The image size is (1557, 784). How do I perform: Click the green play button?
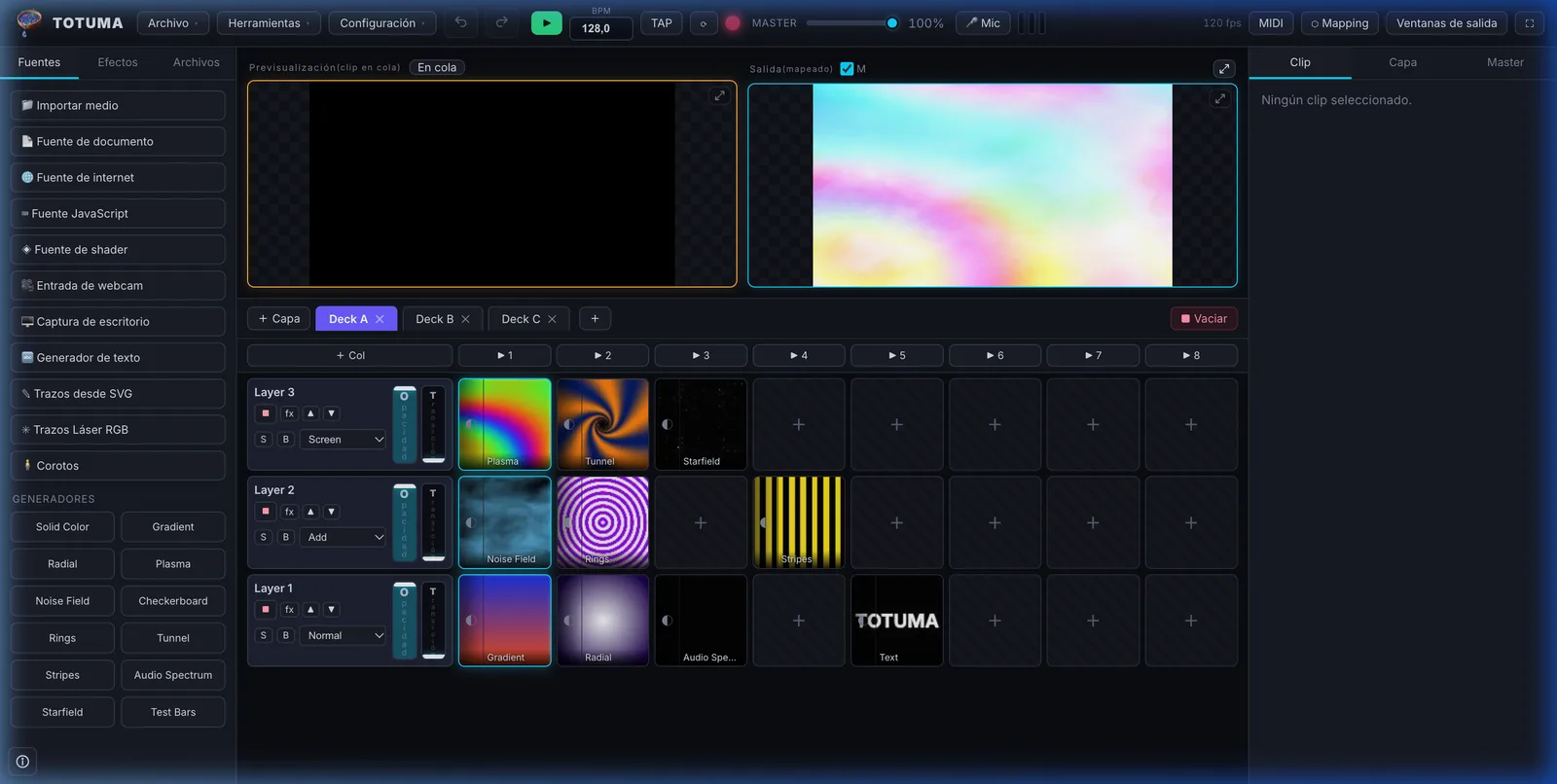pyautogui.click(x=546, y=22)
